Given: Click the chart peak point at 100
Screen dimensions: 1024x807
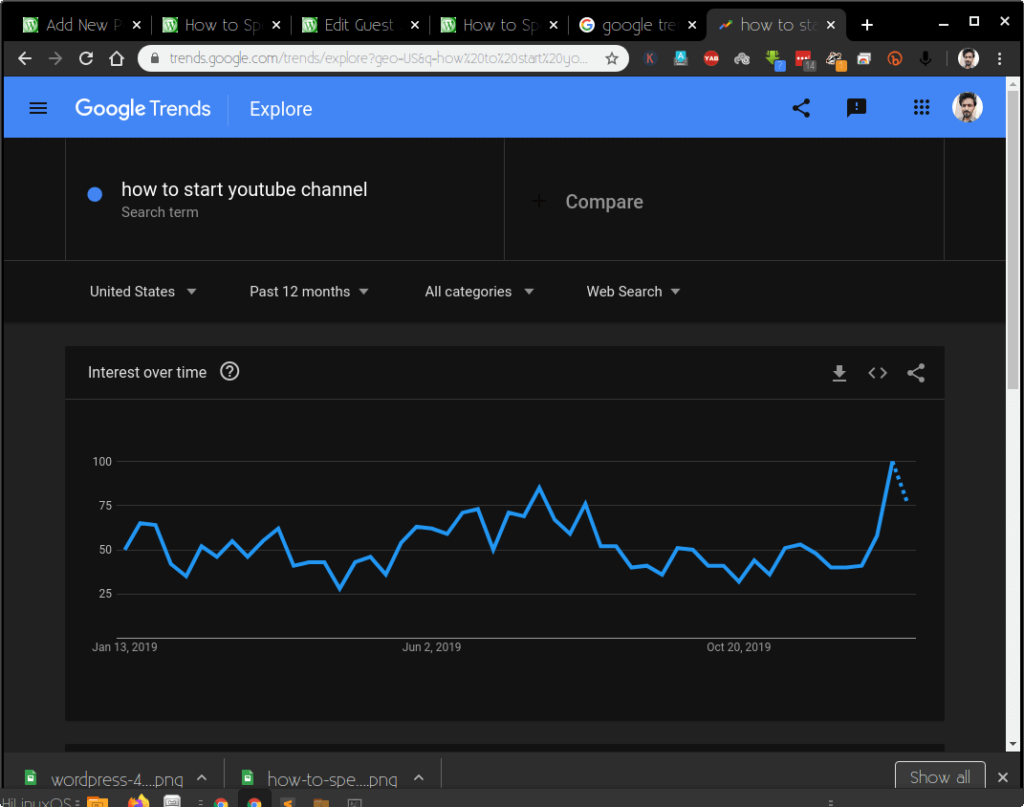Looking at the screenshot, I should coord(892,462).
